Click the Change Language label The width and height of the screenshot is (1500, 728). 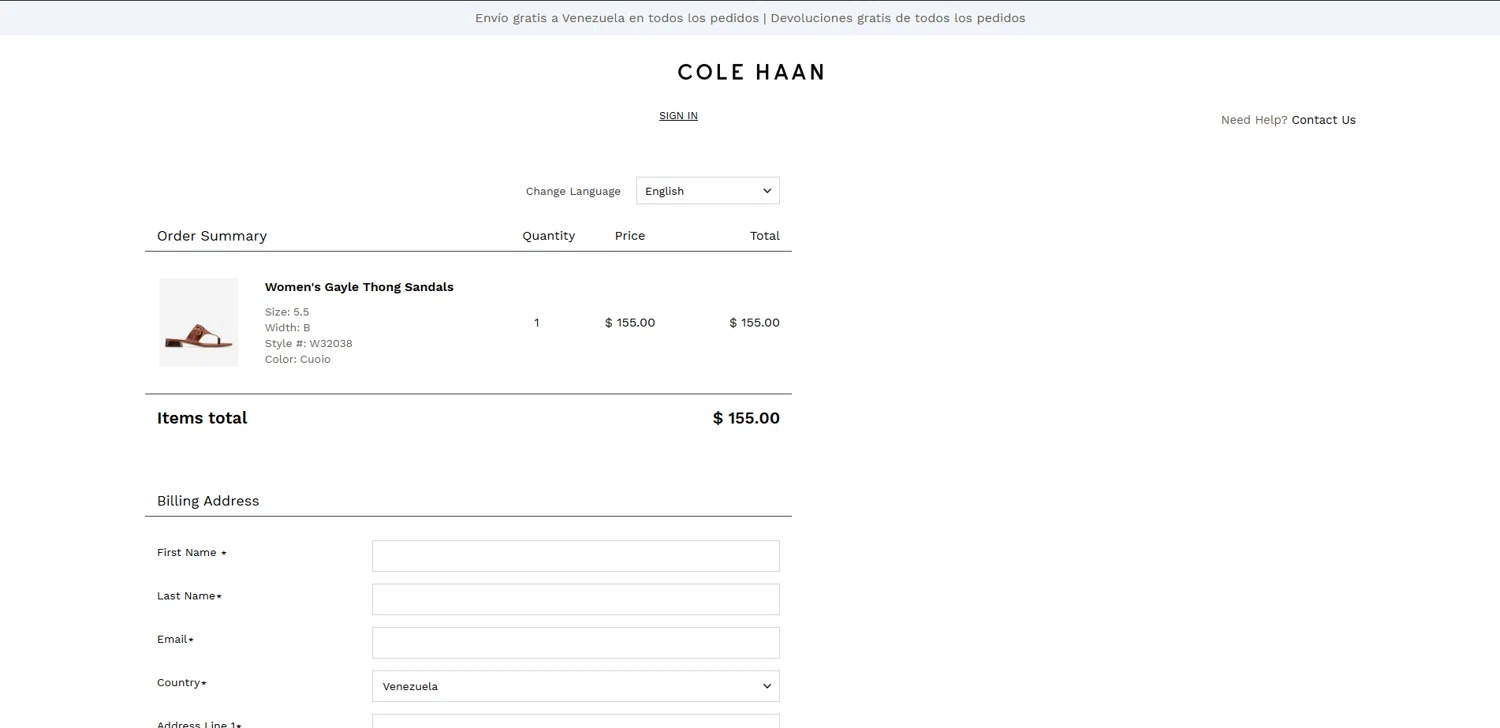pos(573,191)
